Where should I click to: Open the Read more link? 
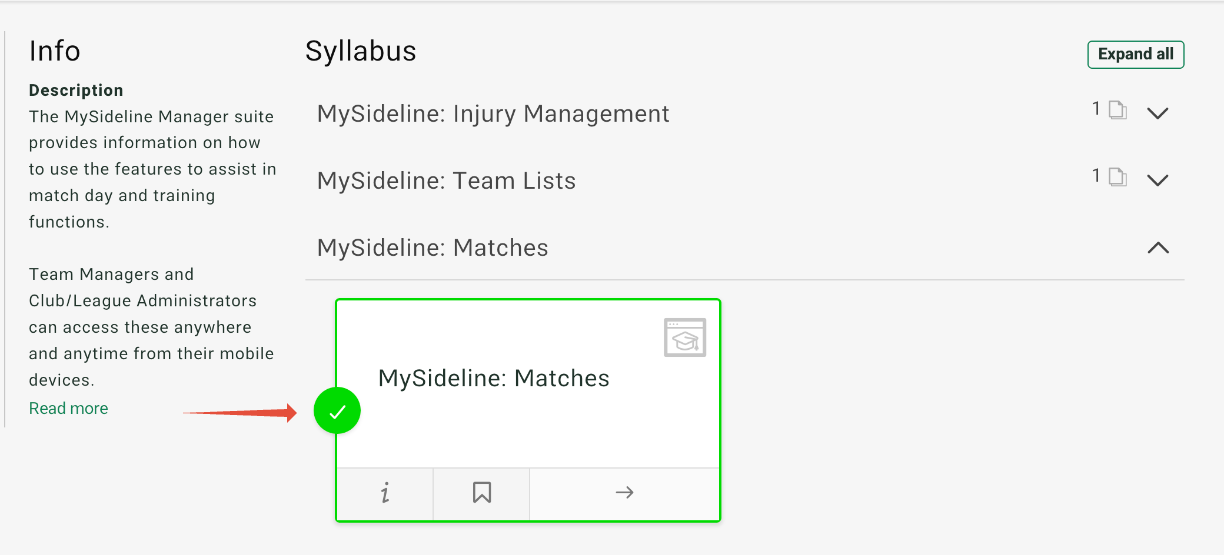point(68,408)
